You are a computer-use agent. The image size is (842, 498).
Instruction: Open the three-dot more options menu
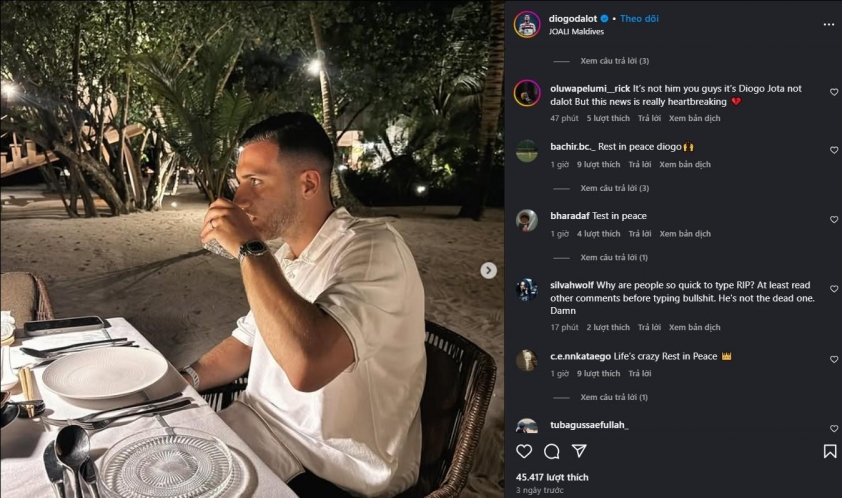pos(829,25)
